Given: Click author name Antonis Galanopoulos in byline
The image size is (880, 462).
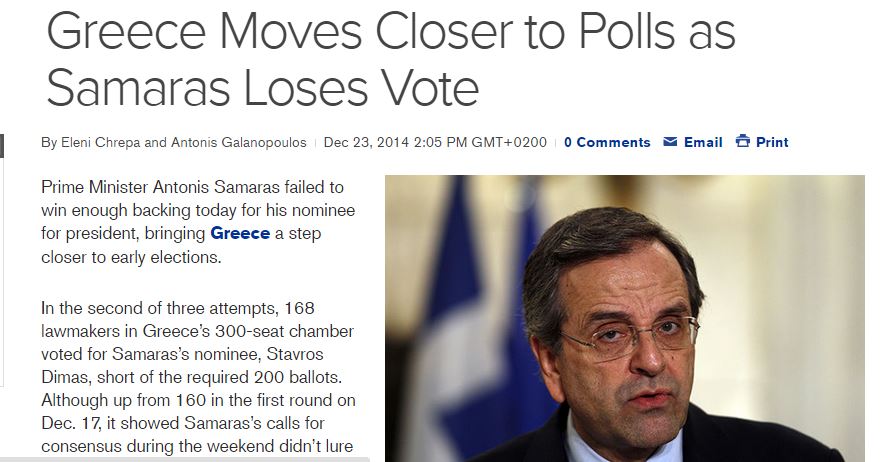Looking at the screenshot, I should click(240, 143).
